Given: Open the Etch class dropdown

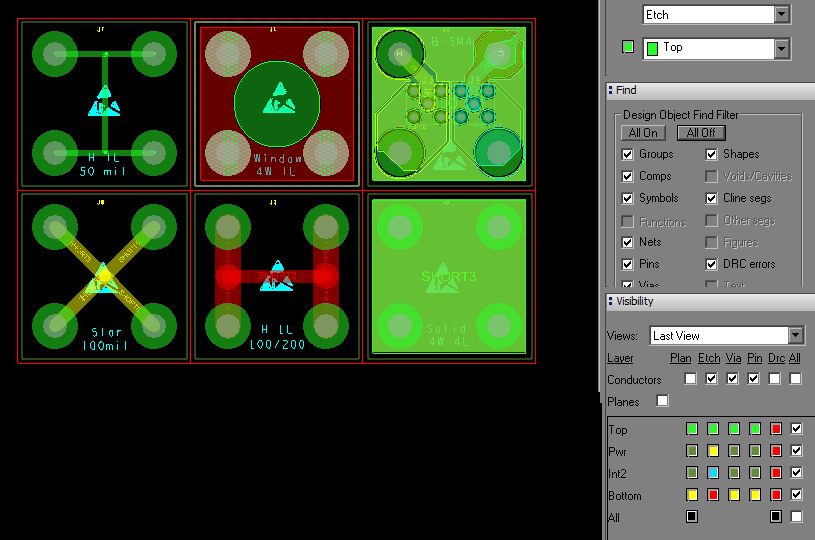Looking at the screenshot, I should click(x=781, y=15).
